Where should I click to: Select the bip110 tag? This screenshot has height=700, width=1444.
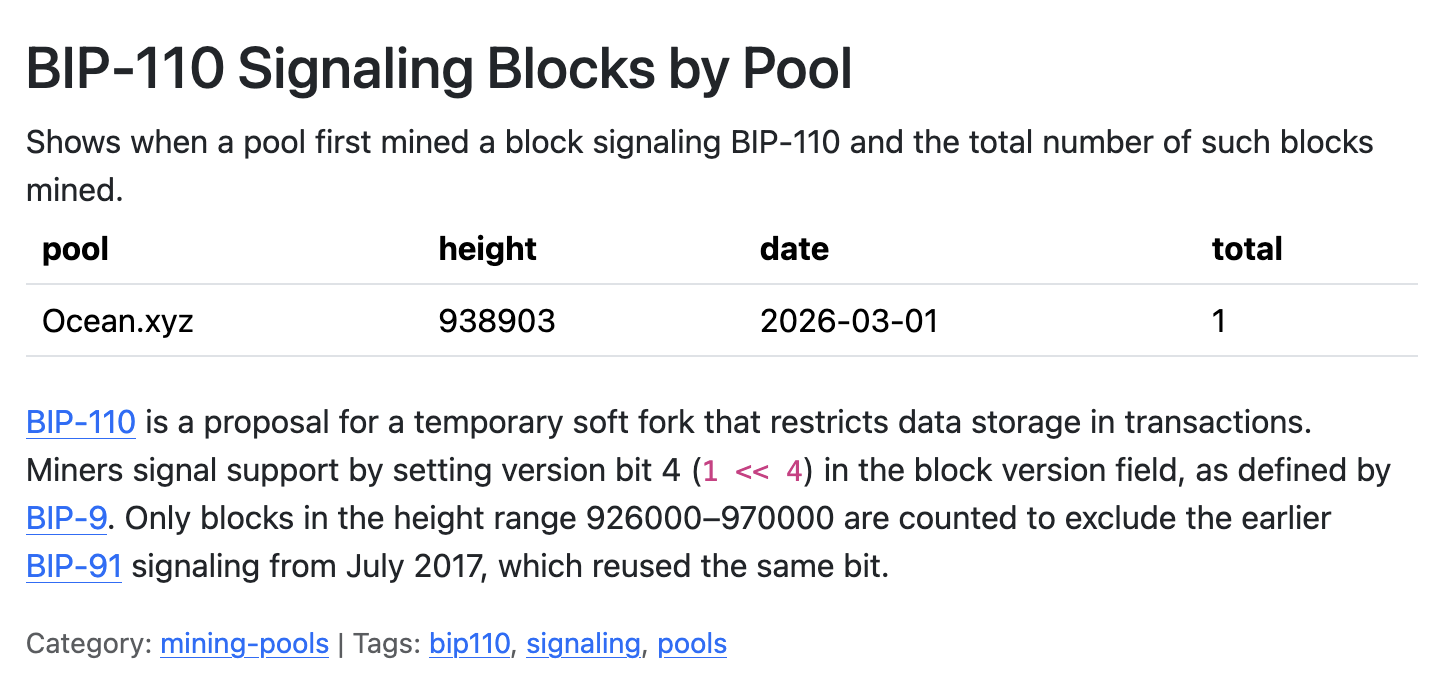pyautogui.click(x=469, y=643)
